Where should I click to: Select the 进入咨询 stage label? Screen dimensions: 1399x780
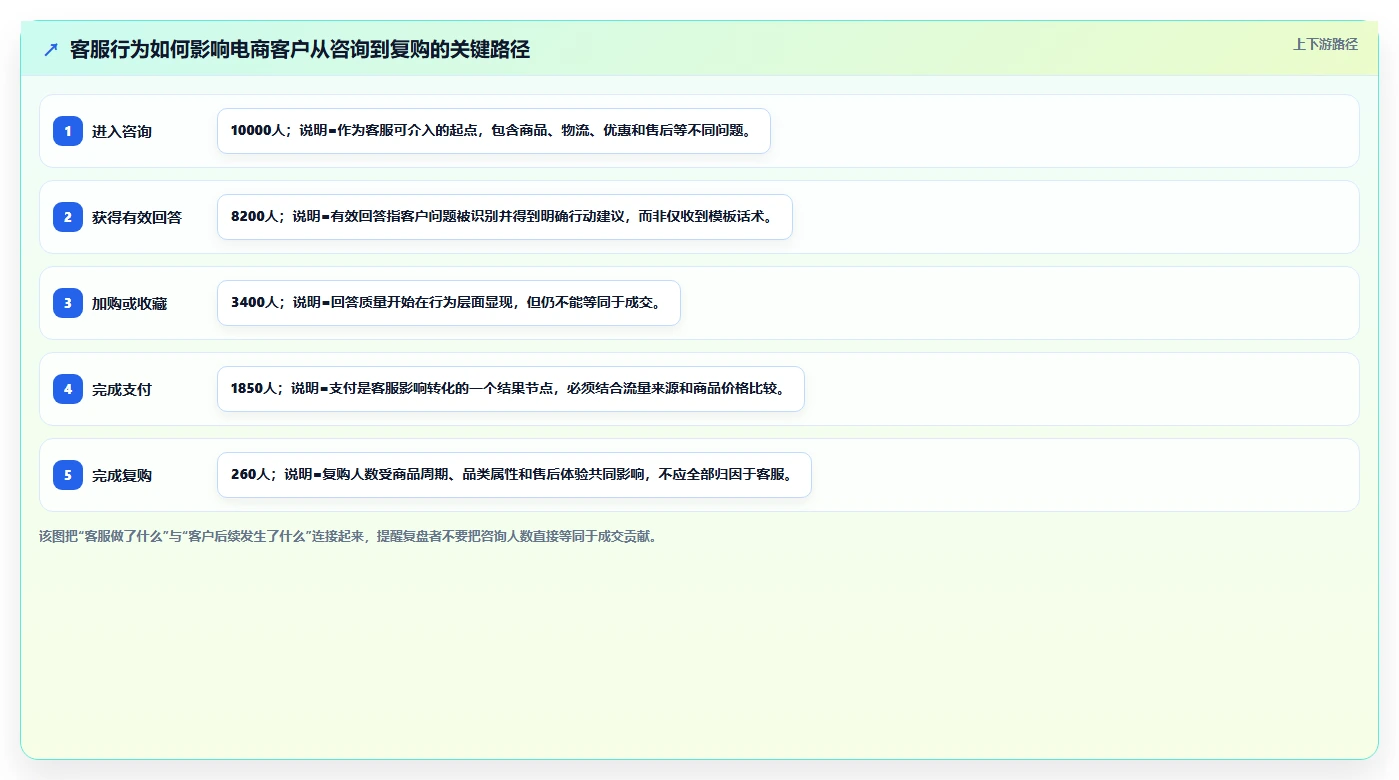click(122, 131)
